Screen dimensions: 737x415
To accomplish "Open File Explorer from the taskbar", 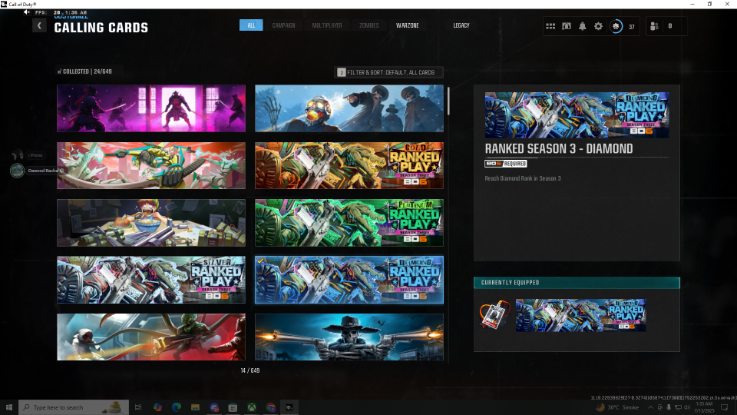I will [x=195, y=407].
